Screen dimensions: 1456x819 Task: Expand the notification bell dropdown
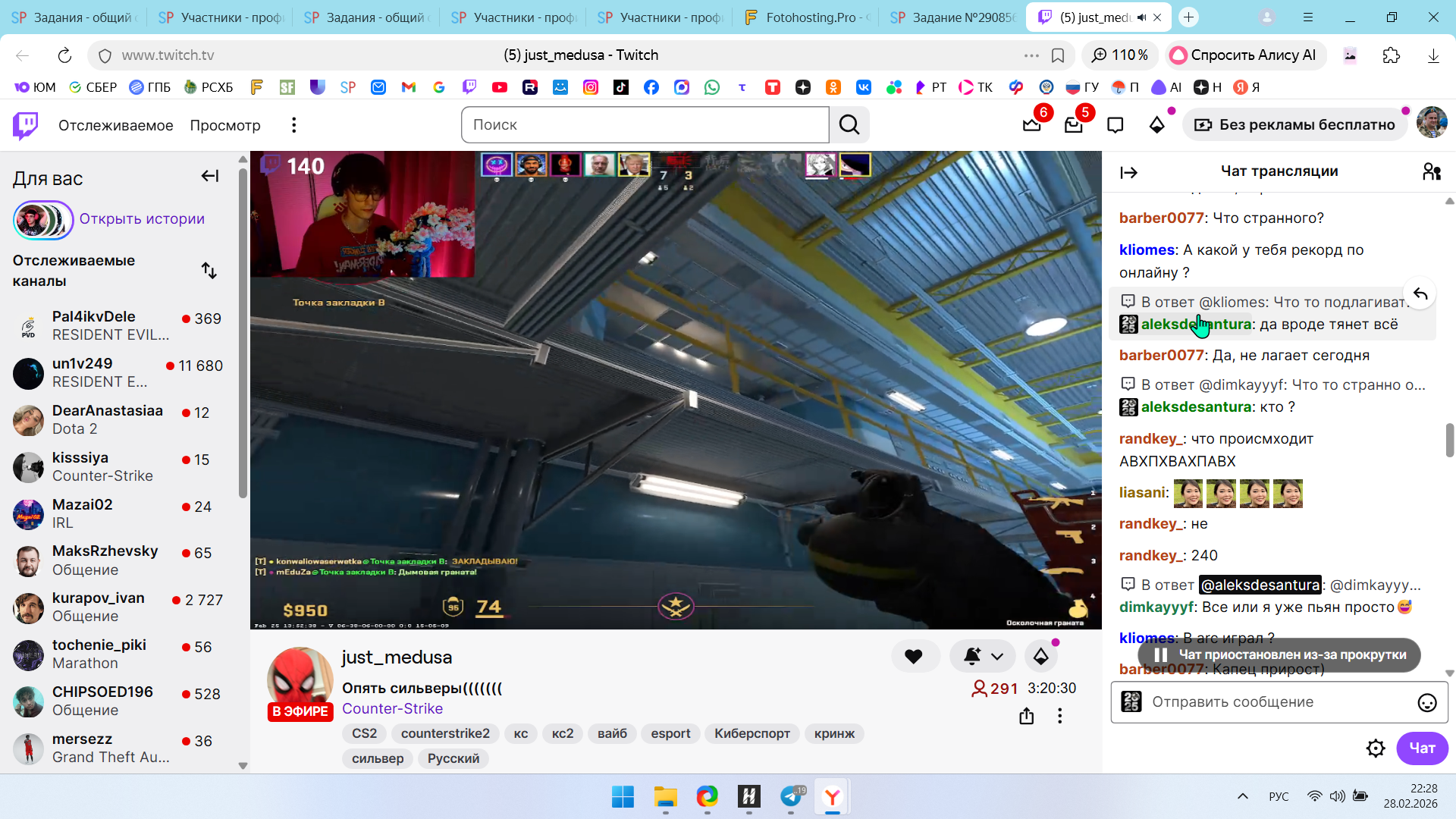tap(997, 657)
